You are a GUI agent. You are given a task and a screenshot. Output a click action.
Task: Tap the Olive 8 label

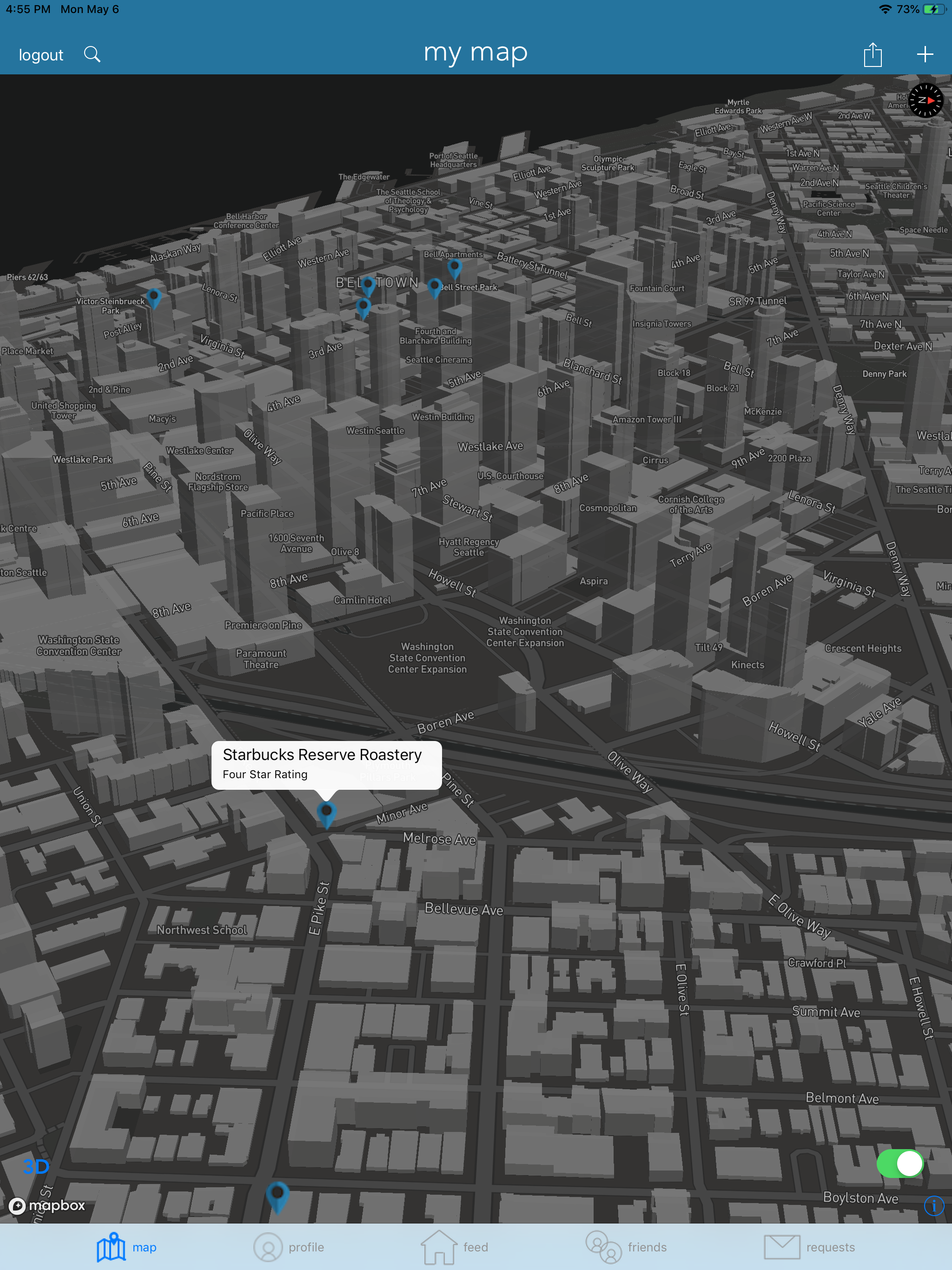click(x=344, y=552)
